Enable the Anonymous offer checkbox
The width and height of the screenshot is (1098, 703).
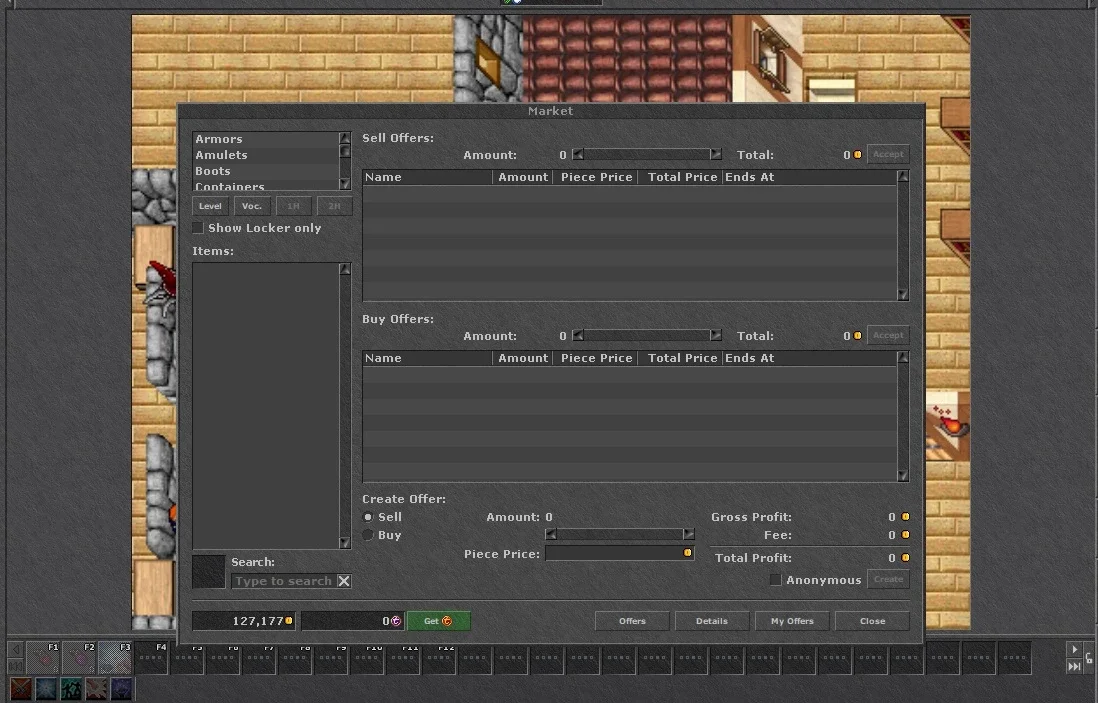(775, 580)
